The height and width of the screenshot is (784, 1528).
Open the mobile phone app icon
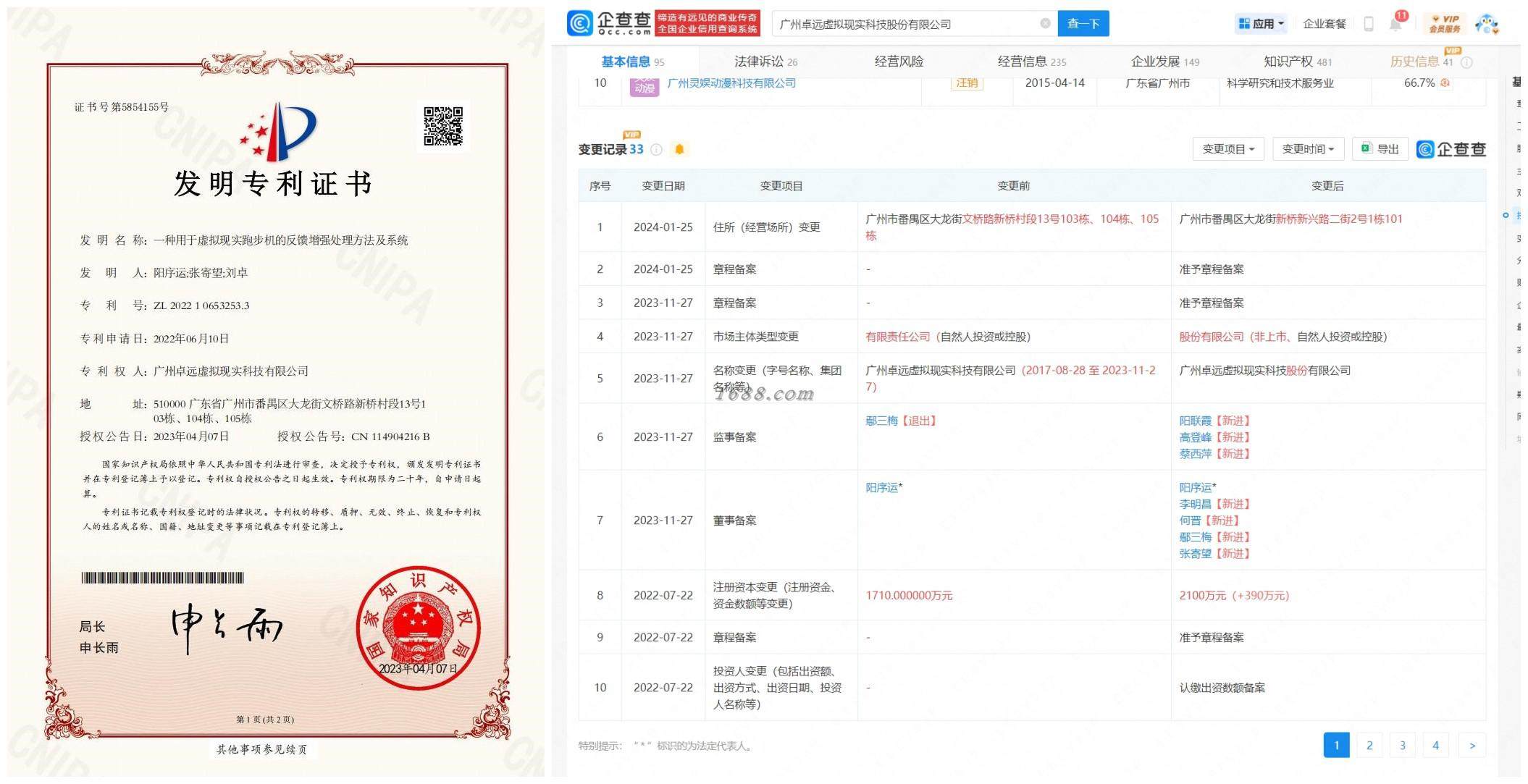tap(1368, 24)
